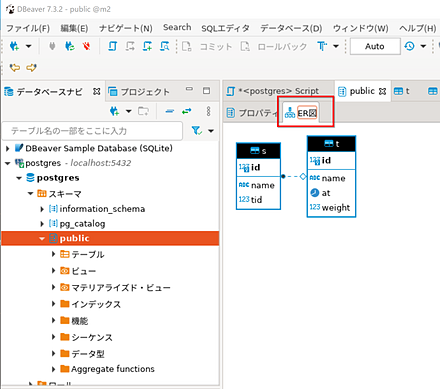The width and height of the screenshot is (440, 389).
Task: Click the transaction mode T icon
Action: (x=322, y=46)
